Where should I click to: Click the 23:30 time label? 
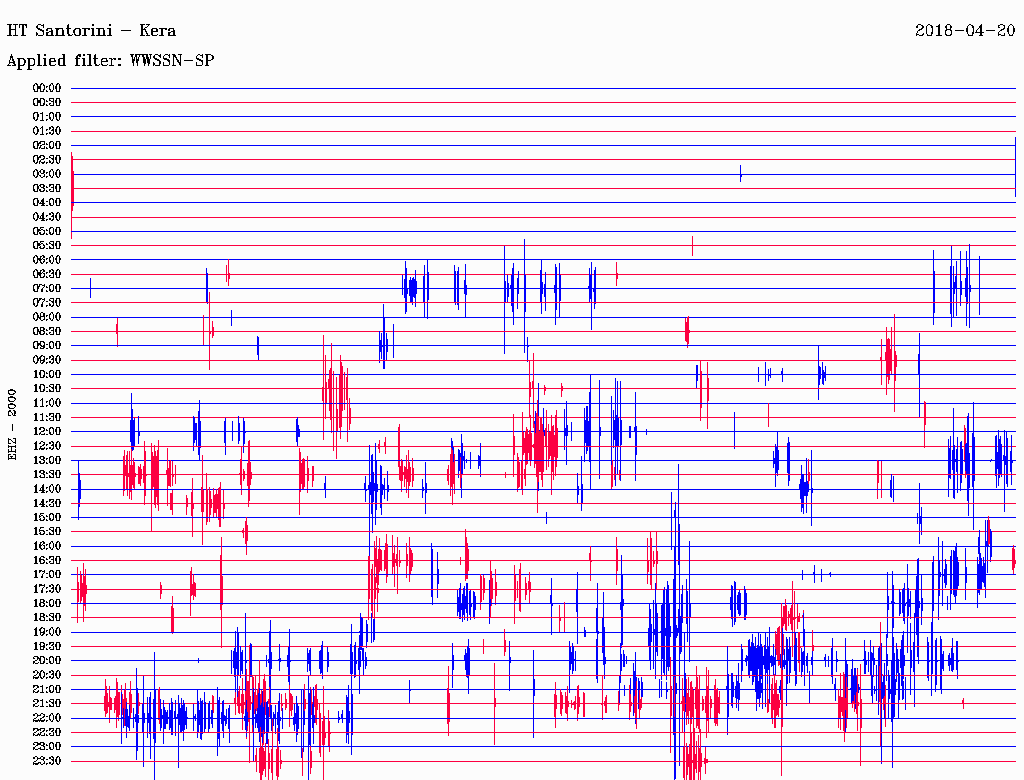(47, 760)
